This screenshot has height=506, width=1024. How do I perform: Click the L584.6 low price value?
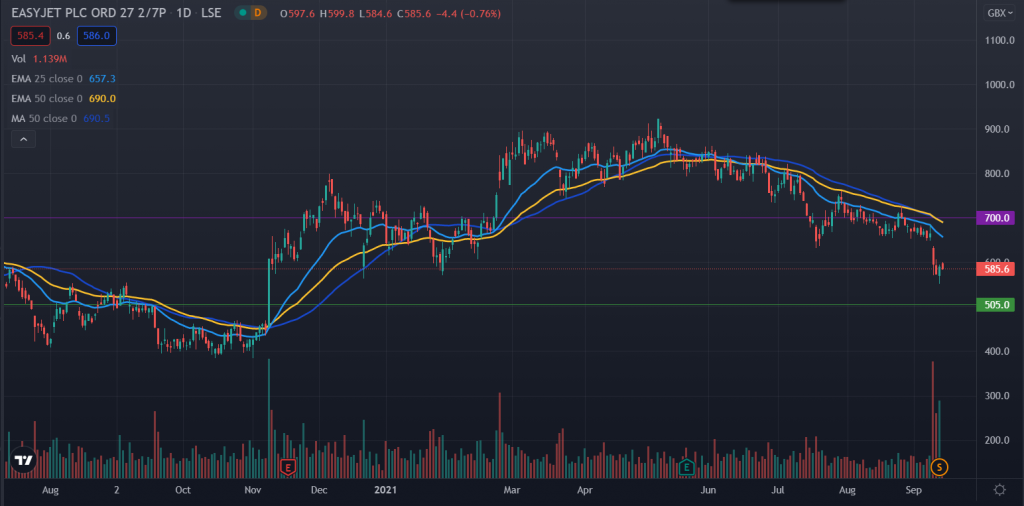374,13
